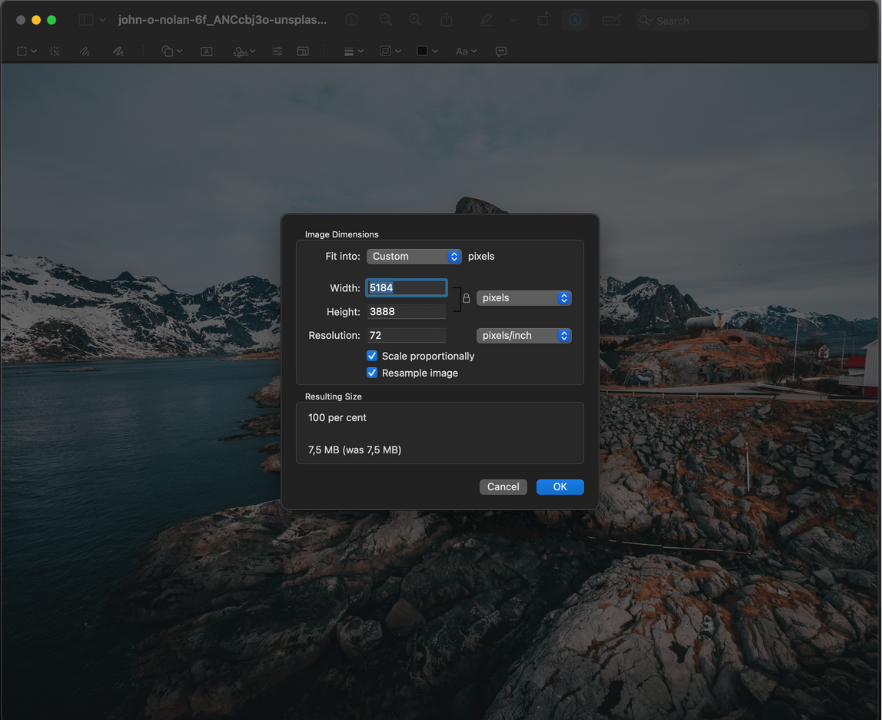Open the Shape Style line thickness menu
The image size is (882, 720).
pos(354,51)
